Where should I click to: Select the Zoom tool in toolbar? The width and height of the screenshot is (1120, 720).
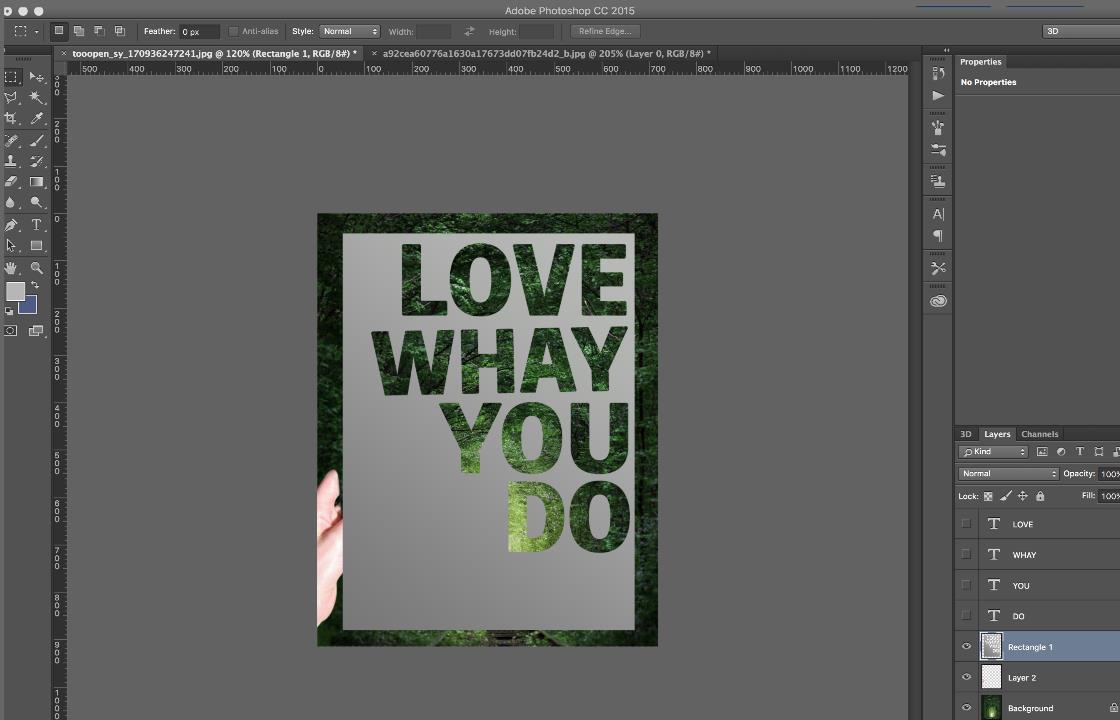pos(37,268)
